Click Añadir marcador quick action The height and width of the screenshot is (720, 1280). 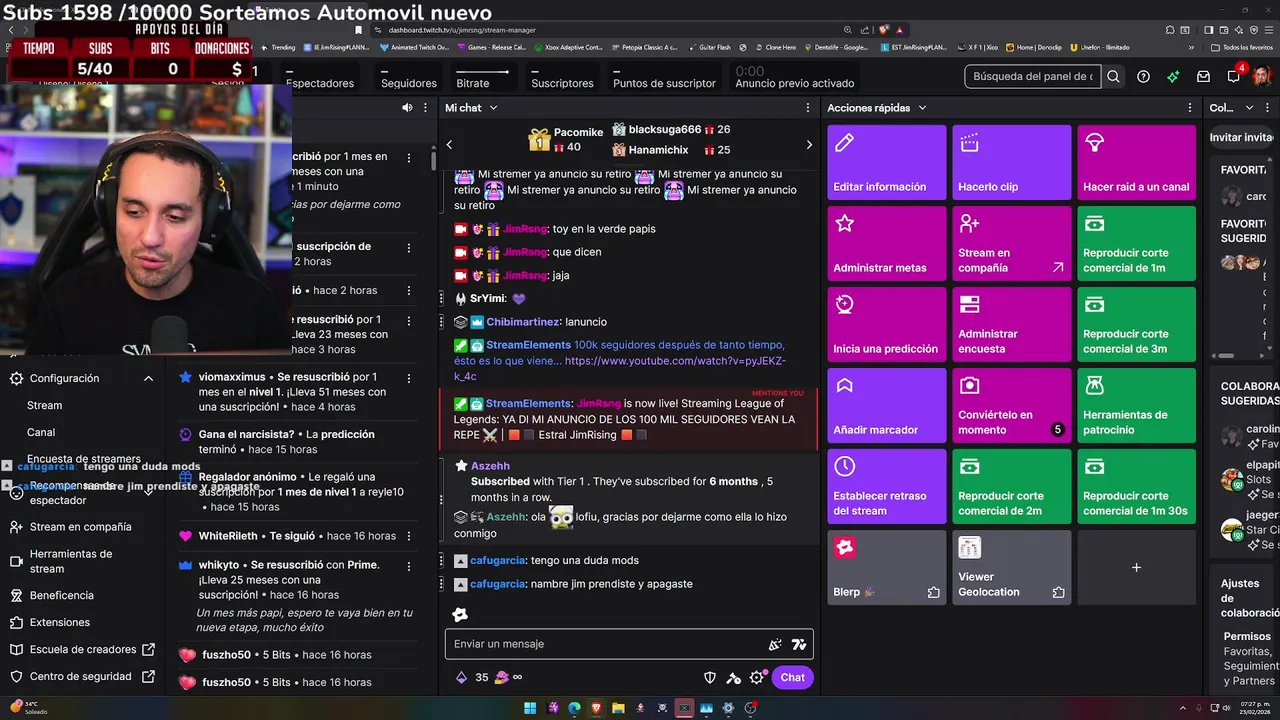click(887, 405)
